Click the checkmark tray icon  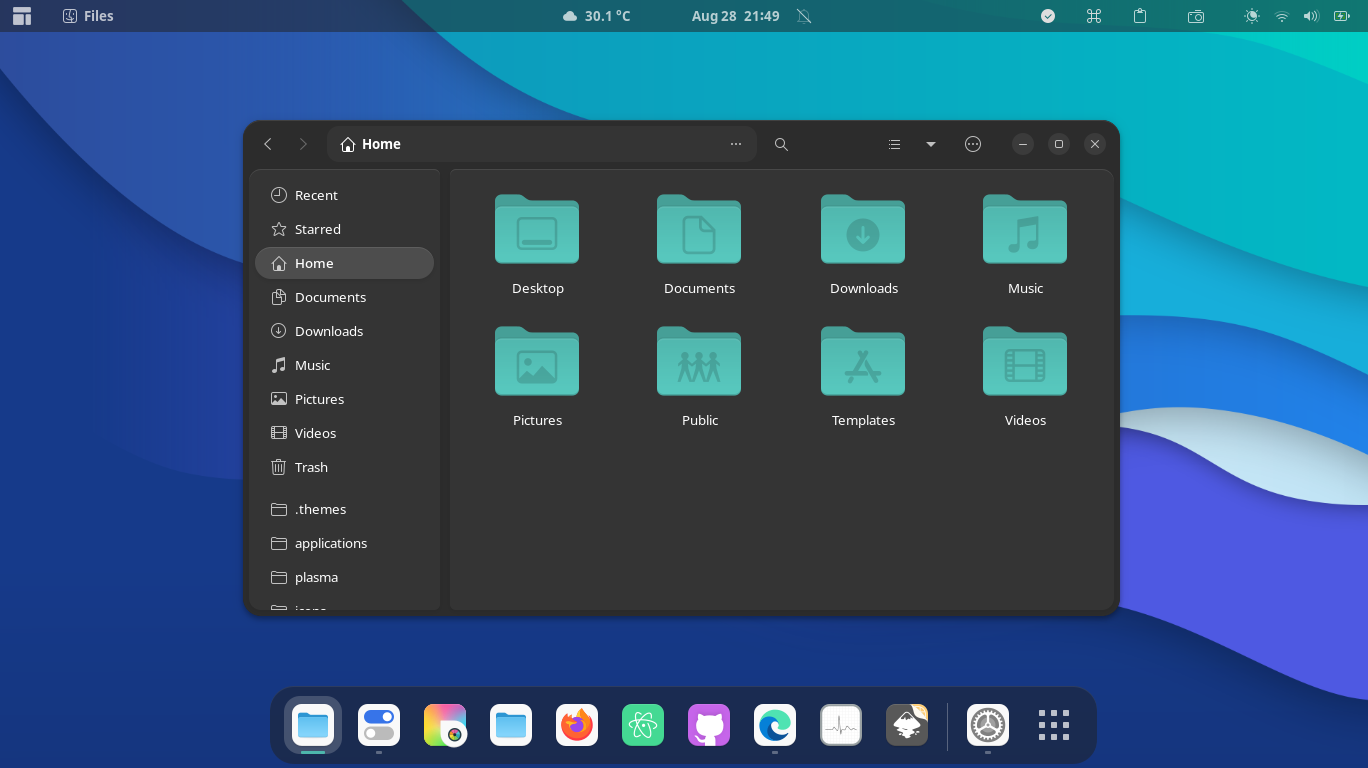click(1048, 16)
